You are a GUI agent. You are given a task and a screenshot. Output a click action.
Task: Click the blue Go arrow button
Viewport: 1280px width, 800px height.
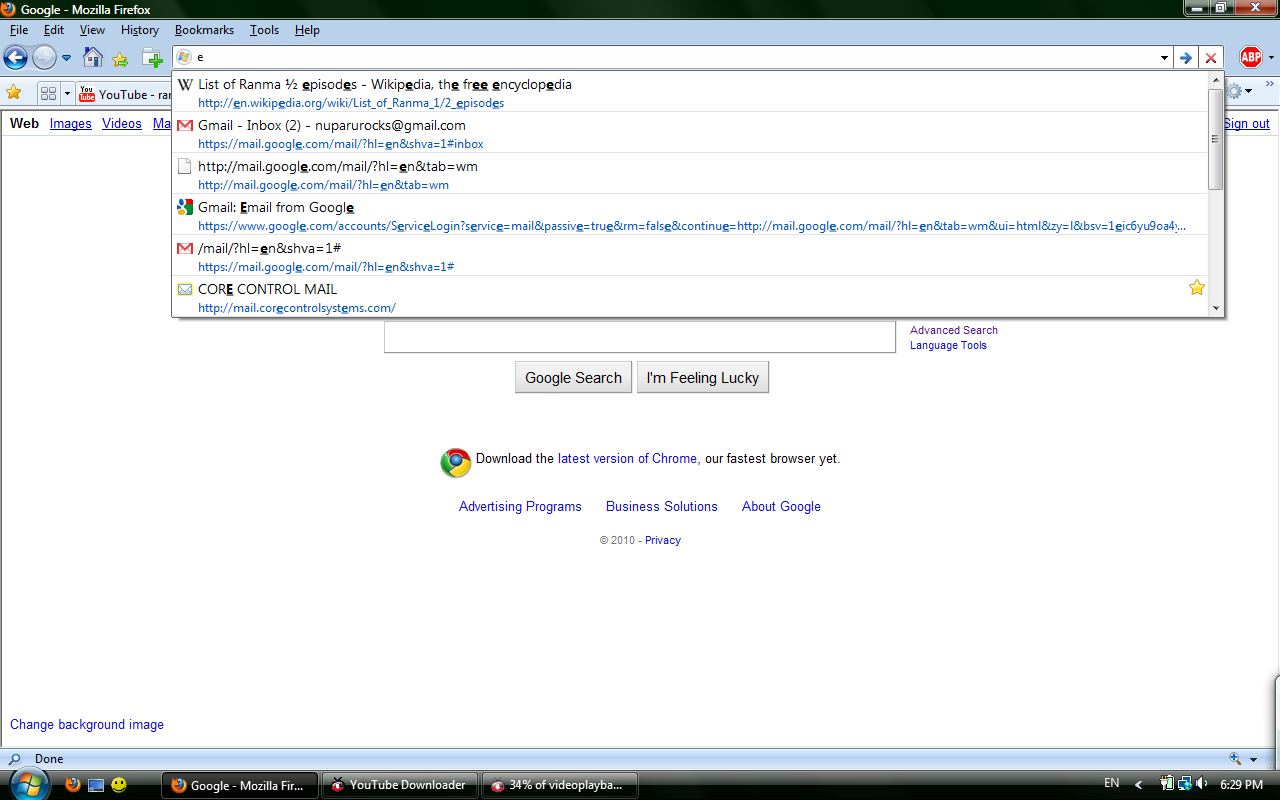1186,58
